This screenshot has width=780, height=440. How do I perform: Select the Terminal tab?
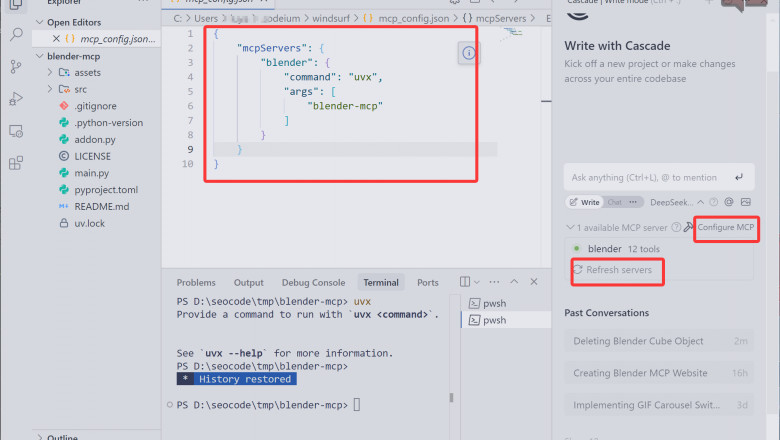pos(381,282)
